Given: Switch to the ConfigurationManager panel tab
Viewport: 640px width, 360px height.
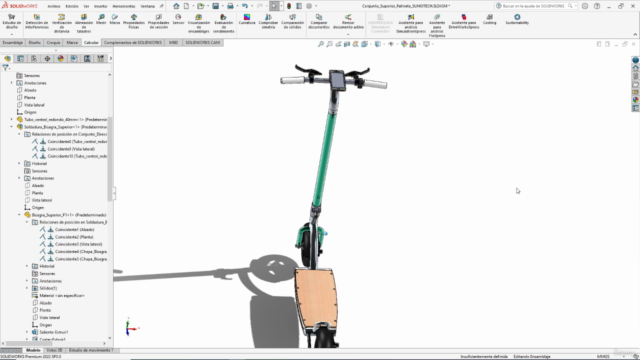Looking at the screenshot, I should tap(34, 59).
